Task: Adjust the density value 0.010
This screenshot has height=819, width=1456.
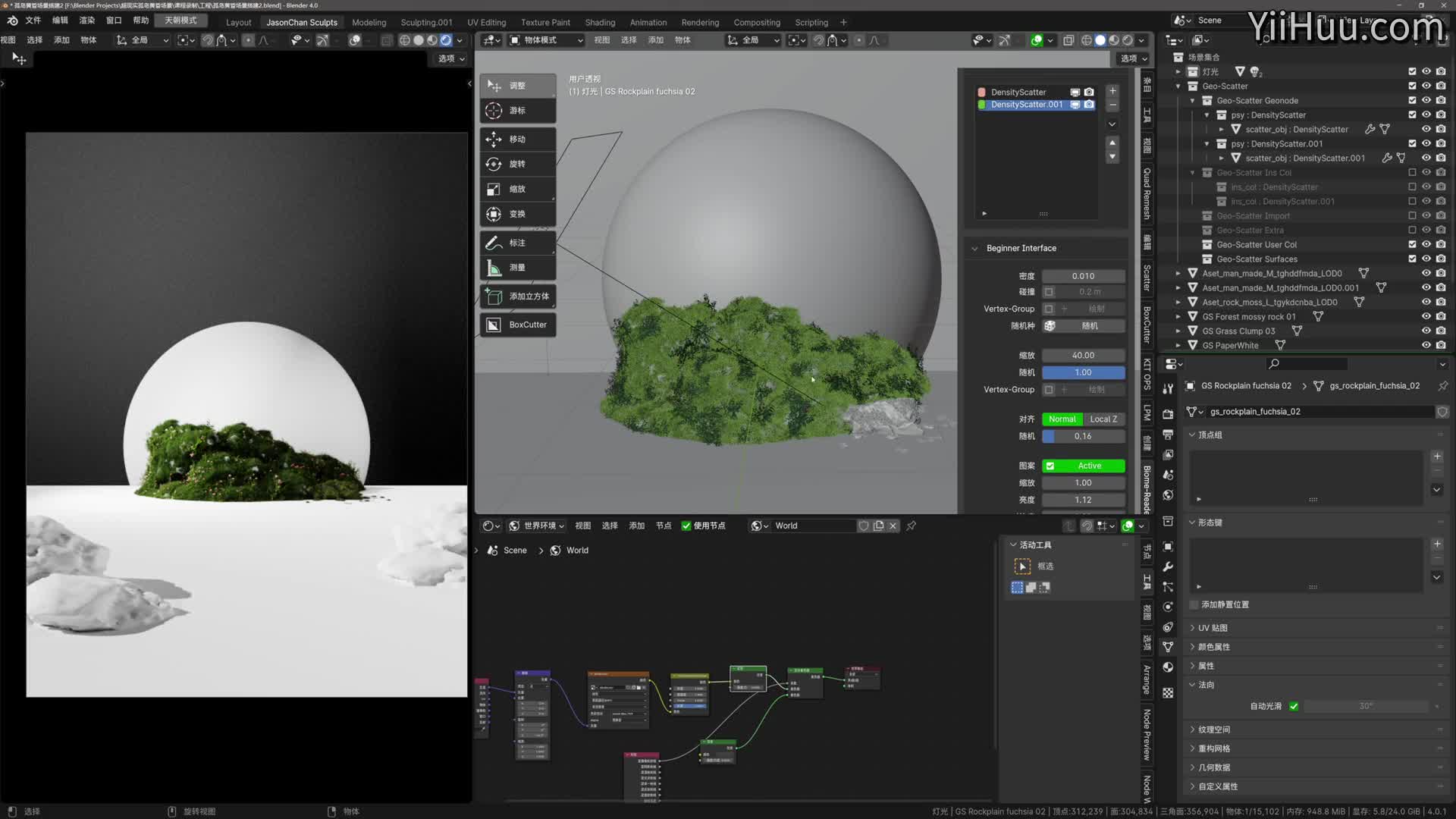Action: pos(1083,276)
